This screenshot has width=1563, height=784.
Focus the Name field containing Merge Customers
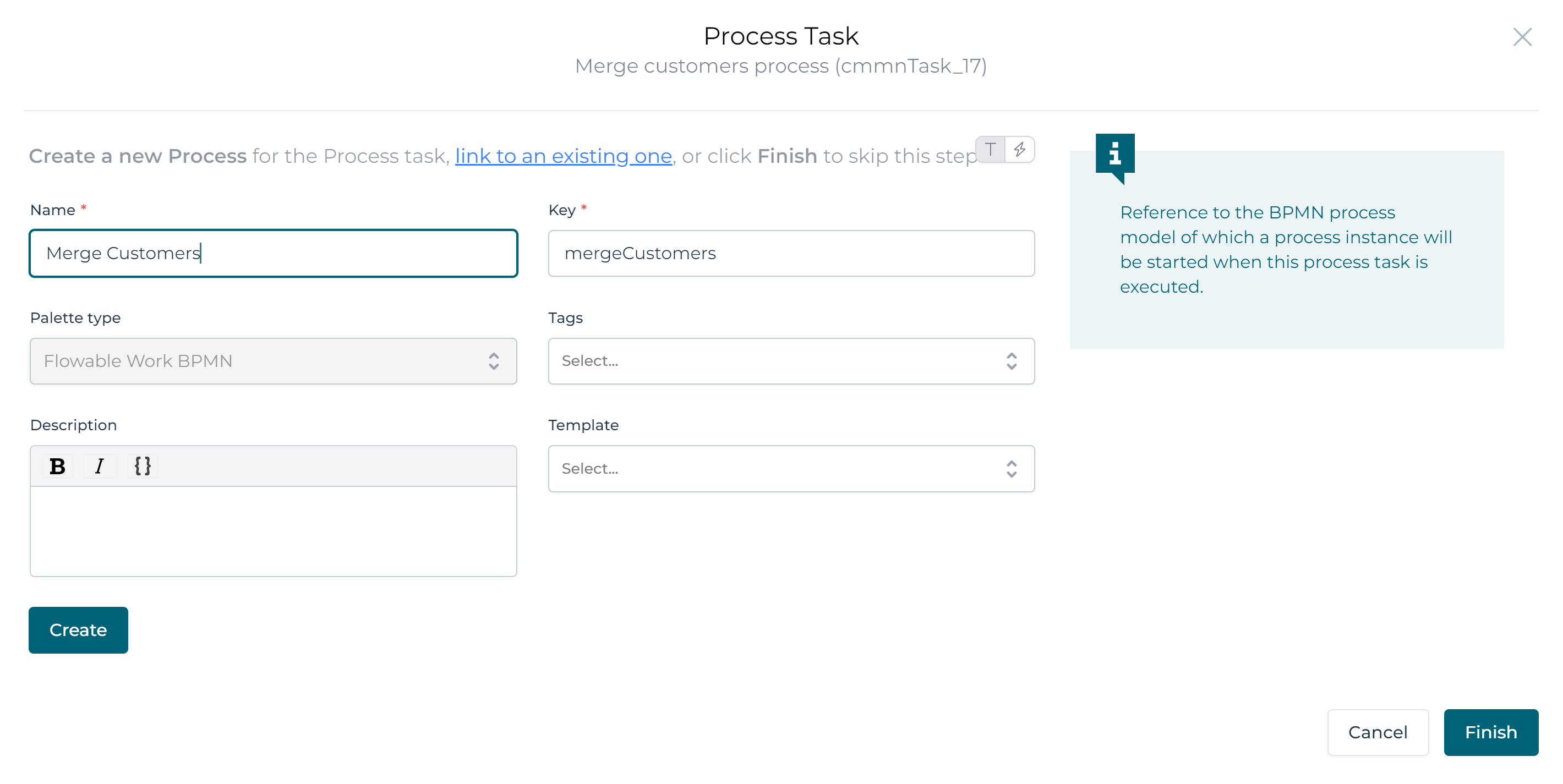pyautogui.click(x=273, y=254)
